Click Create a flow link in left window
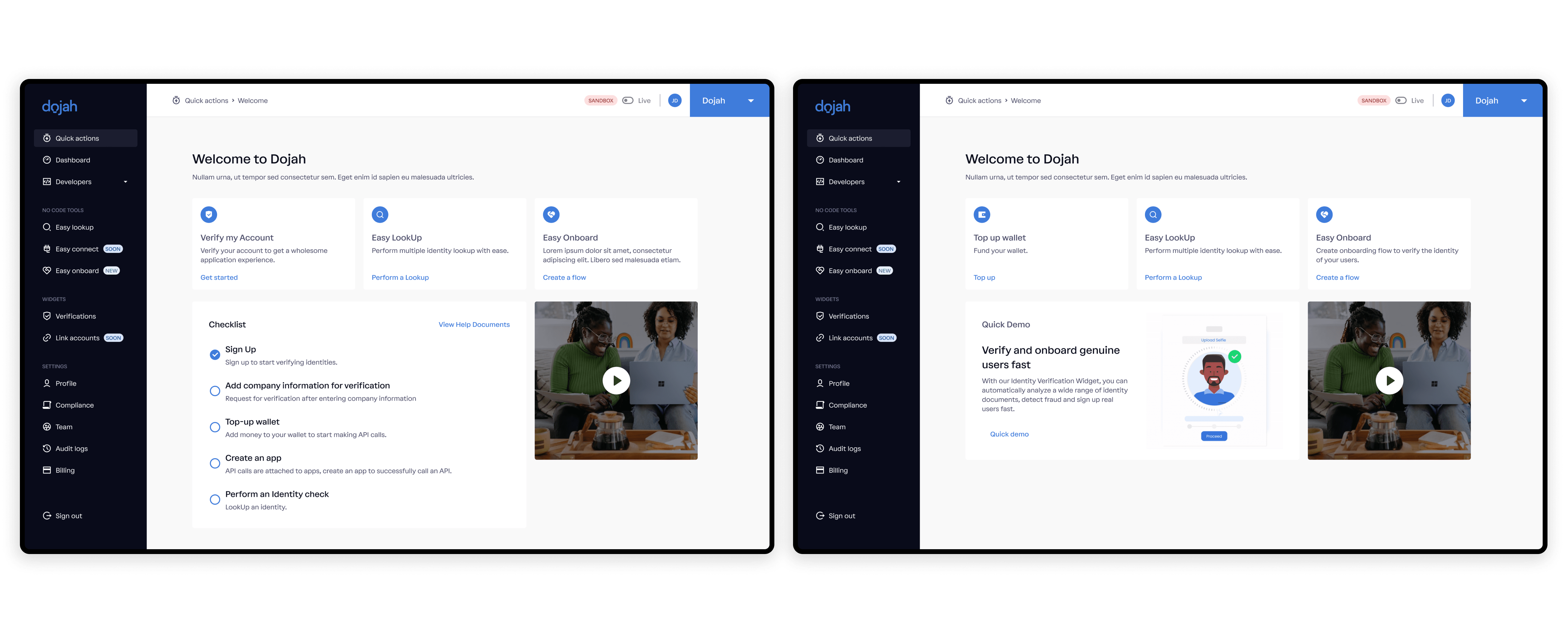 tap(564, 278)
